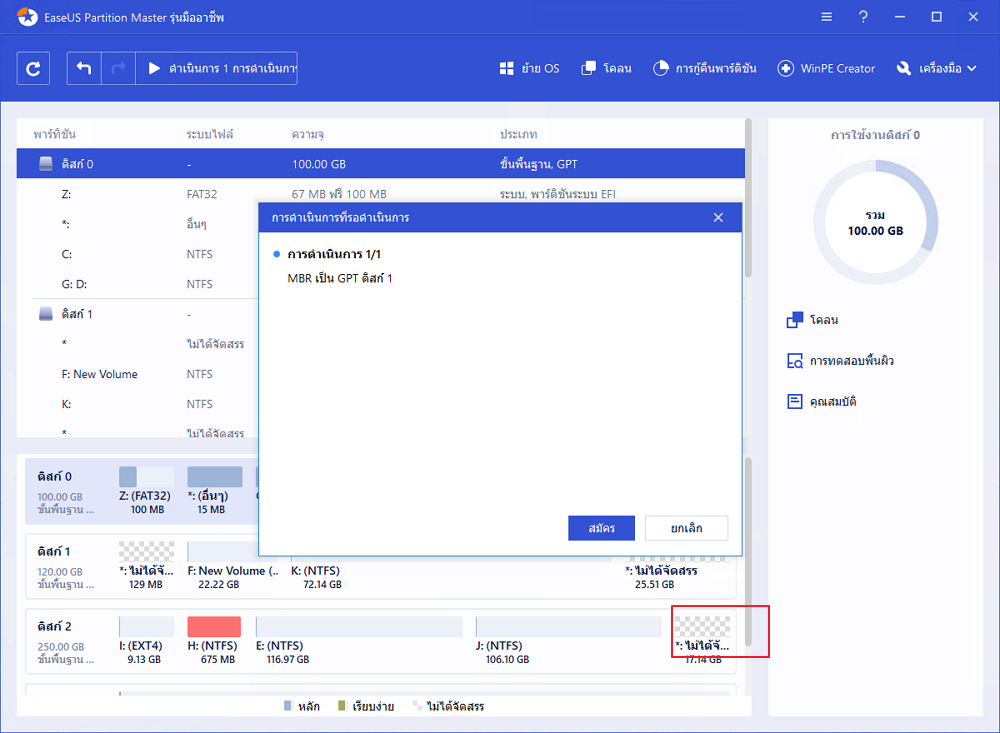1000x733 pixels.
Task: Apply operations with the สมัคร button
Action: click(601, 528)
